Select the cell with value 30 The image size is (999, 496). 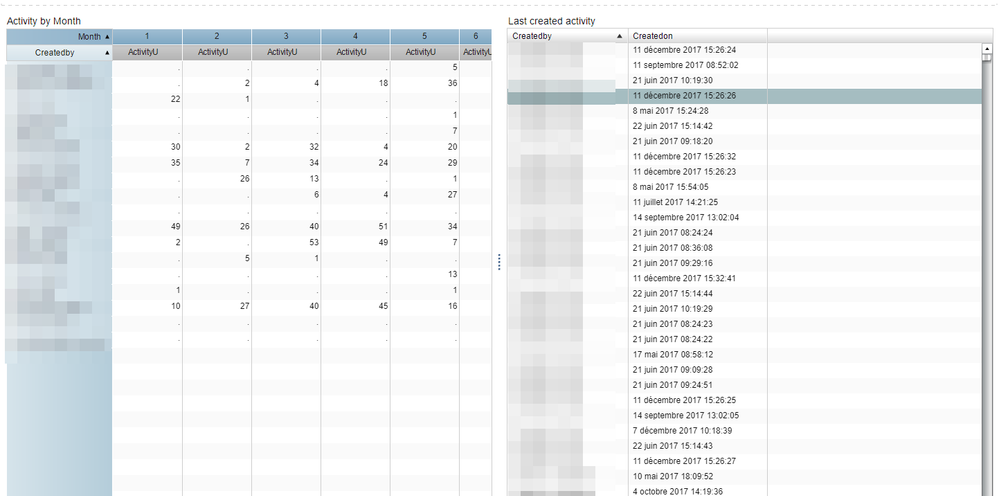[147, 147]
